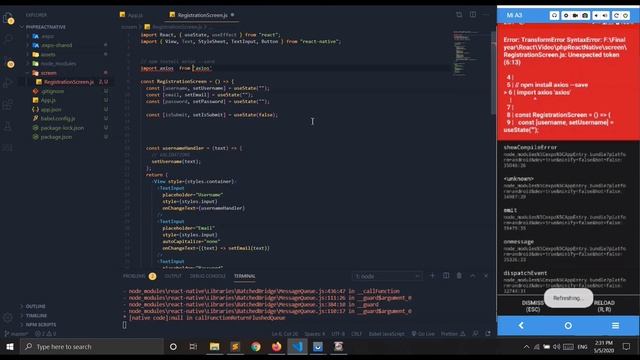Change language mode Babel JavaScript
The width and height of the screenshot is (640, 360).
[386, 334]
